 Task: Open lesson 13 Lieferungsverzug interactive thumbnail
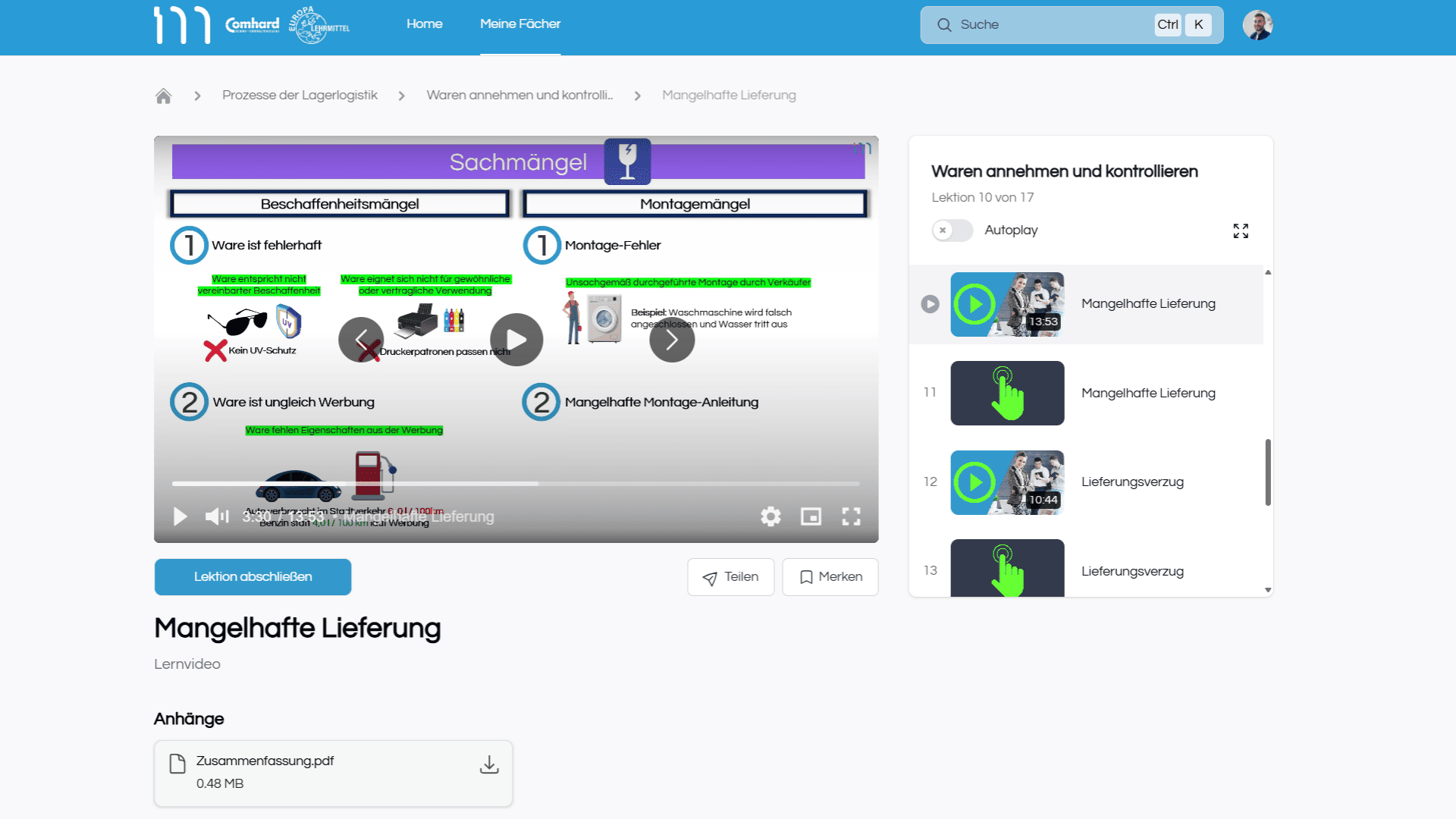pos(1007,568)
